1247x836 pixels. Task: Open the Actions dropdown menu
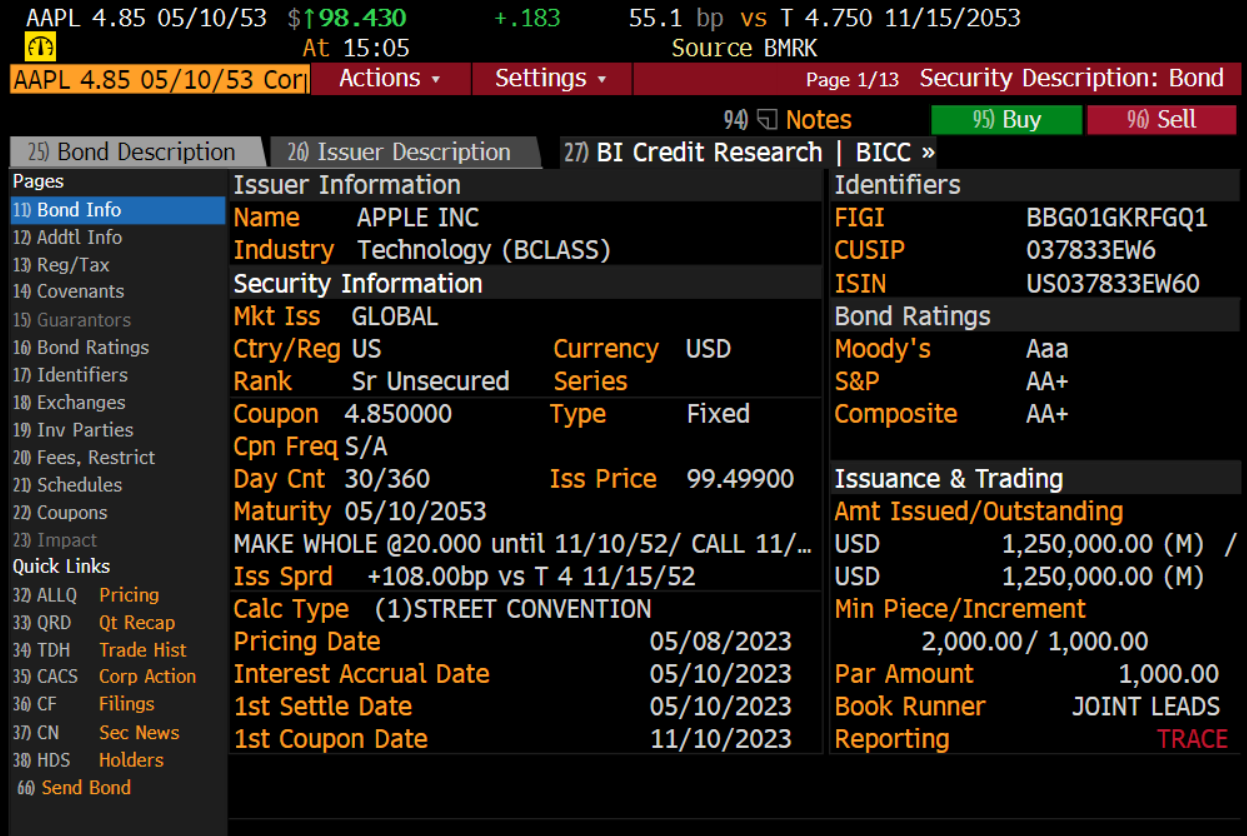(x=390, y=79)
